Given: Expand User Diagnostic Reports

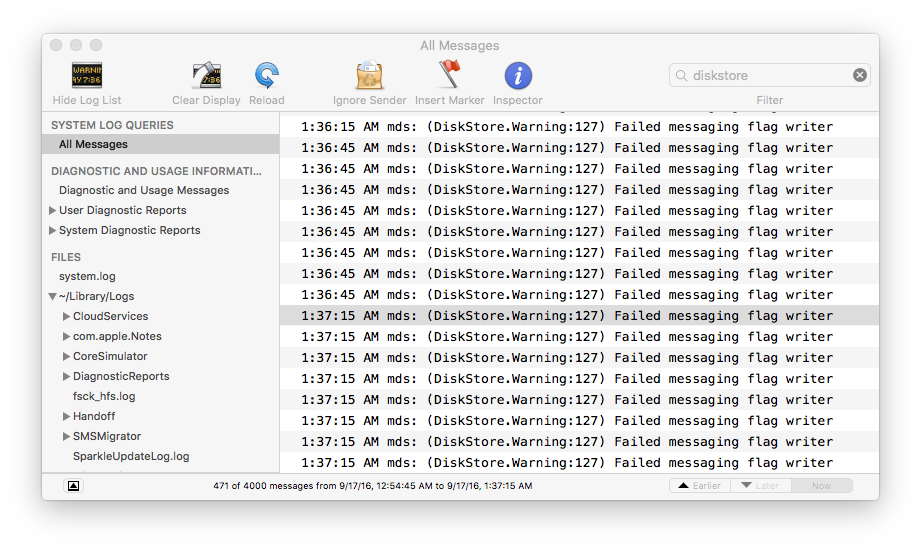Looking at the screenshot, I should (x=52, y=210).
